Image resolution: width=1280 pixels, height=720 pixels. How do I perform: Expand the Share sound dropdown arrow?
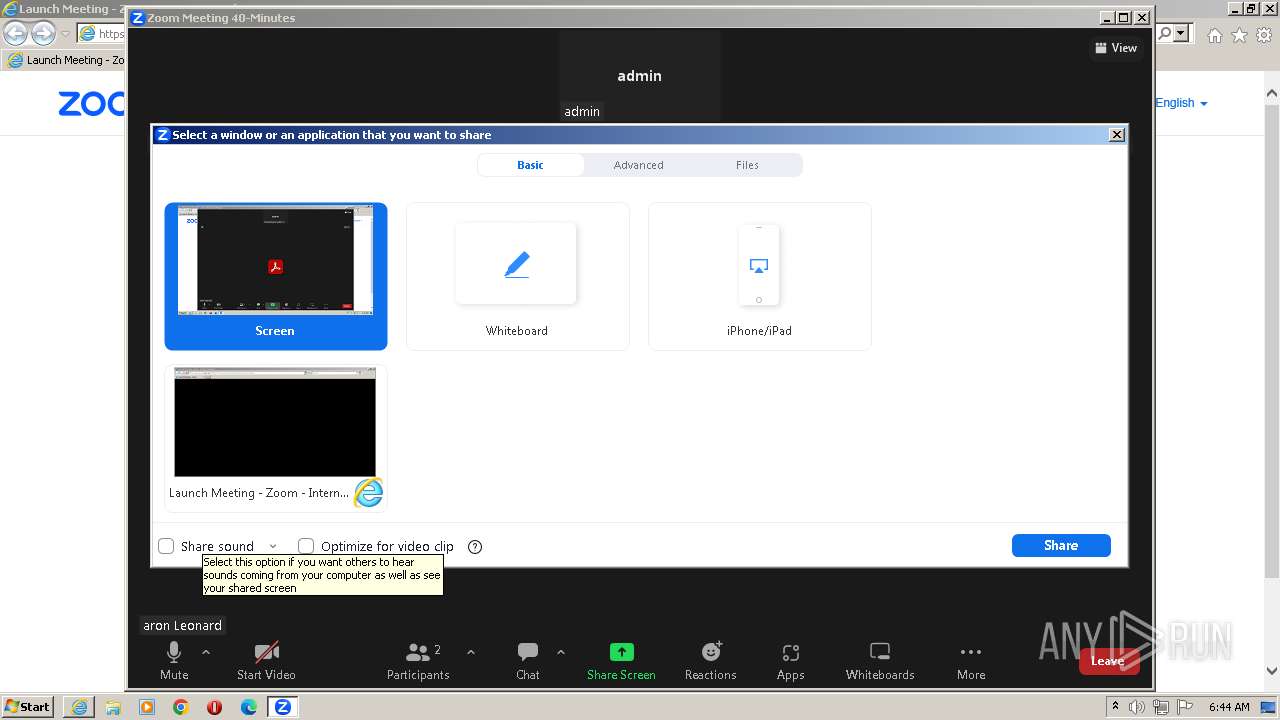coord(273,547)
